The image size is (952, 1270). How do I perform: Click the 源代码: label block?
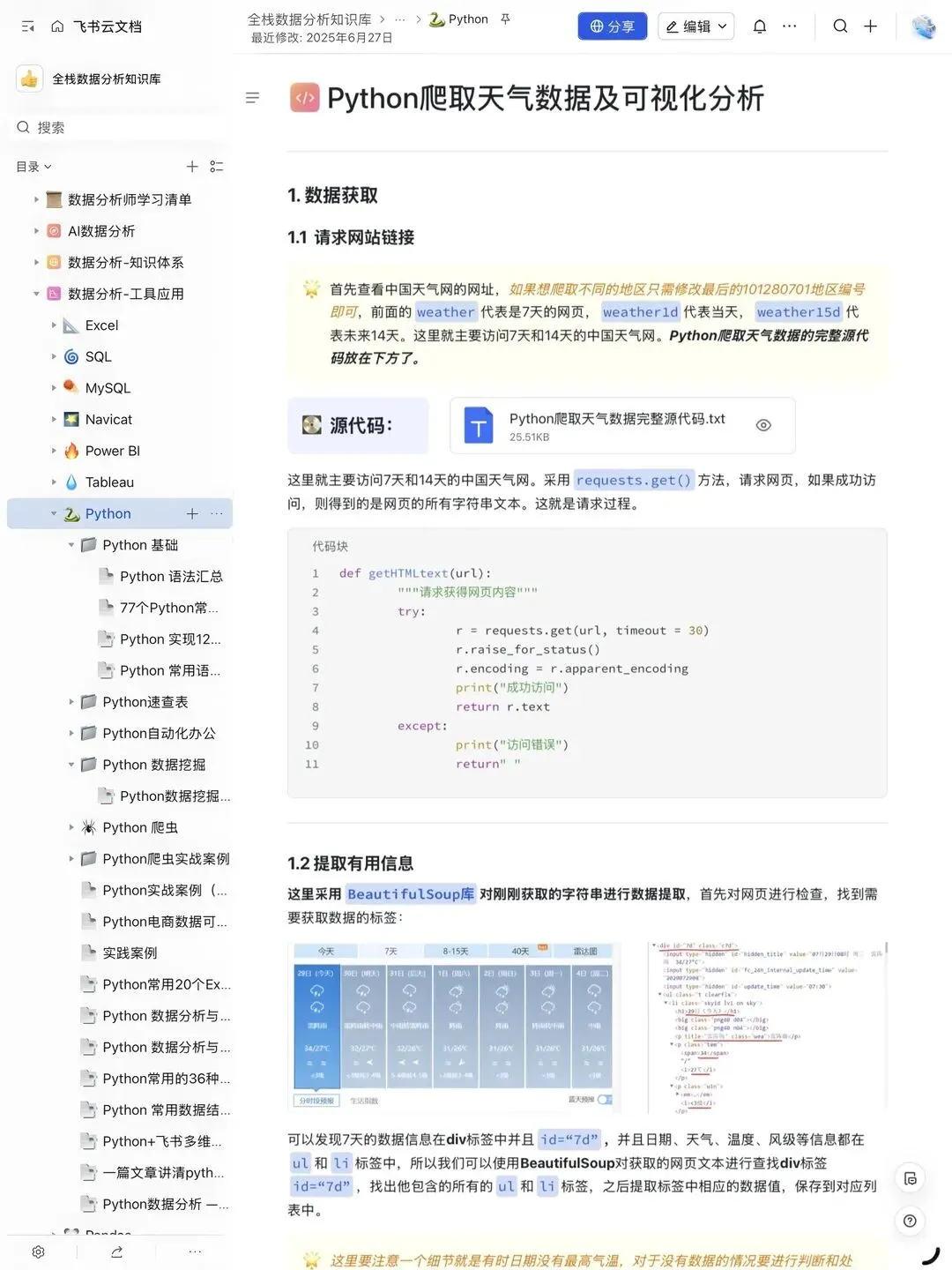[358, 425]
